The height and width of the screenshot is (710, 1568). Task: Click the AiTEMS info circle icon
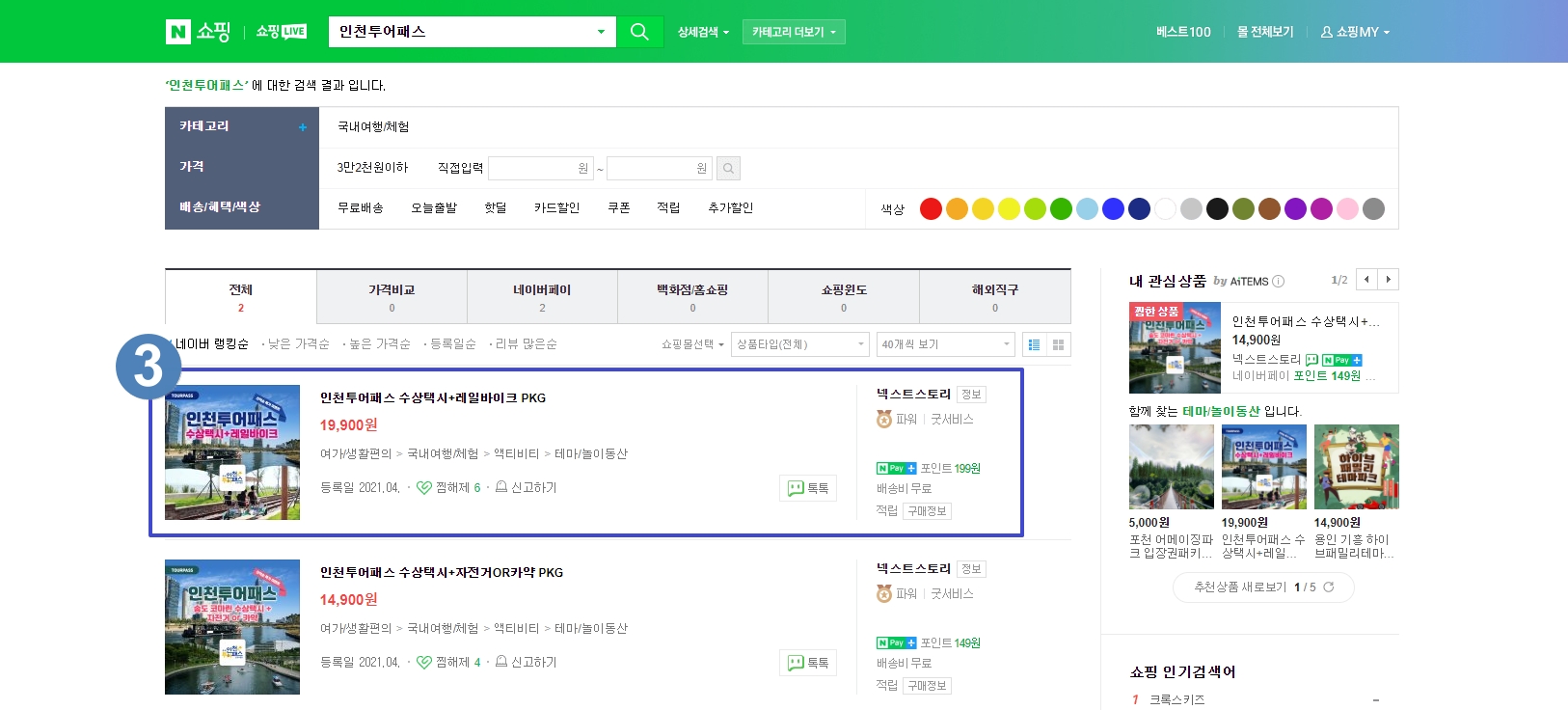click(1279, 282)
